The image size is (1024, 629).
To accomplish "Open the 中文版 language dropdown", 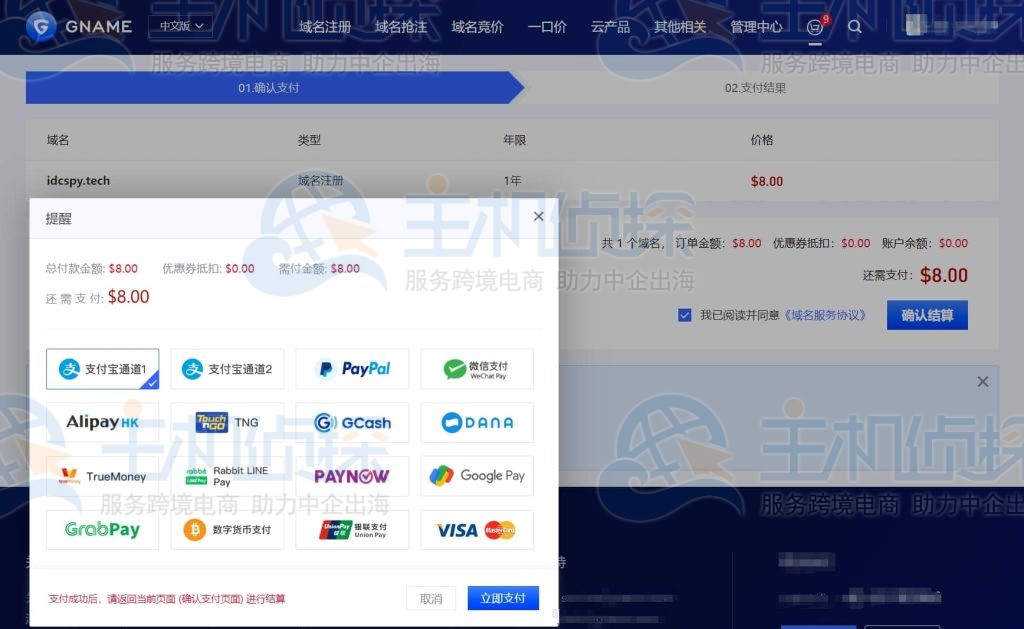I will [180, 25].
